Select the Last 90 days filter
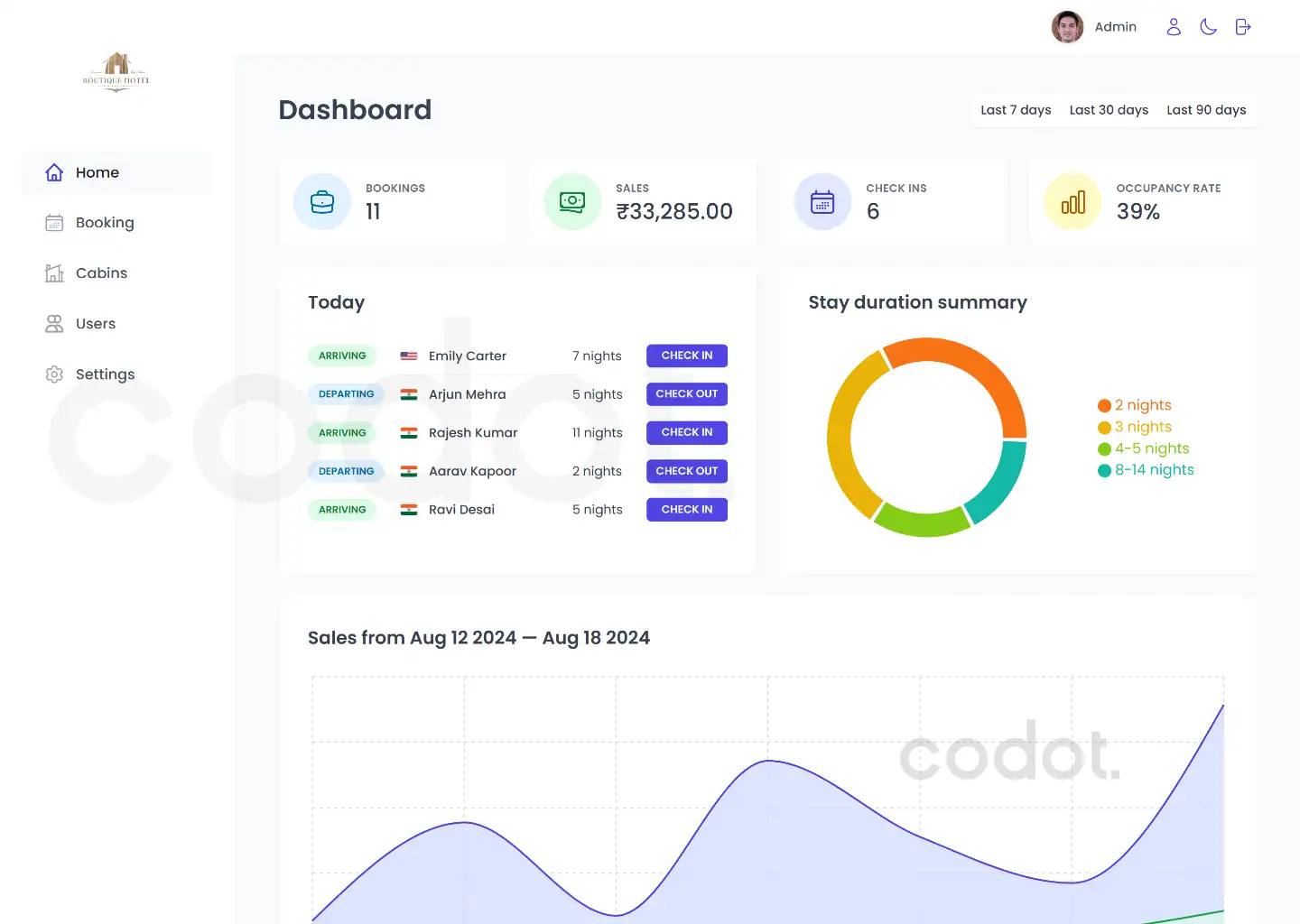Screen dimensions: 1300x924 tap(1206, 109)
